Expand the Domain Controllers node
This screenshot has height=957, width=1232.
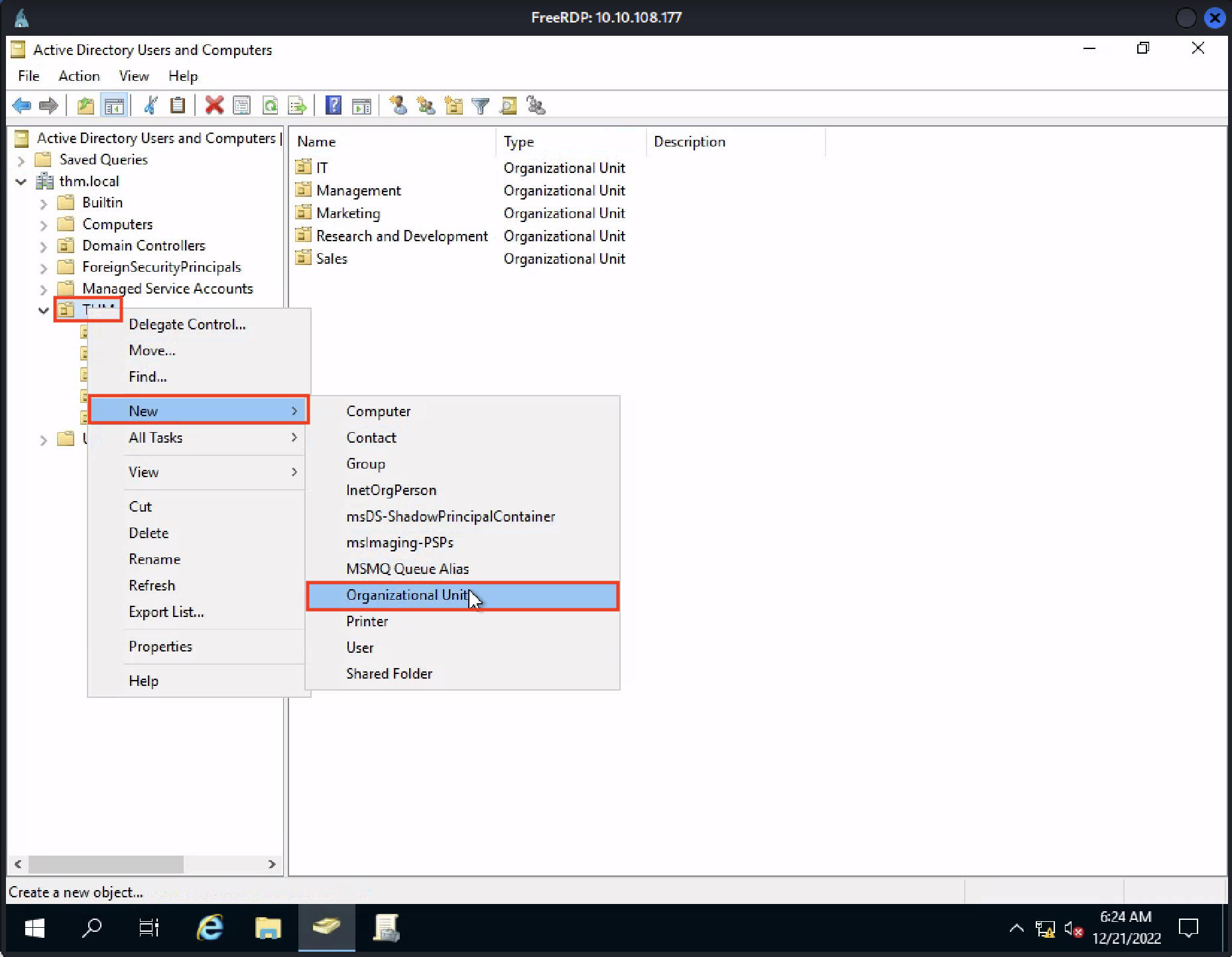(x=43, y=247)
